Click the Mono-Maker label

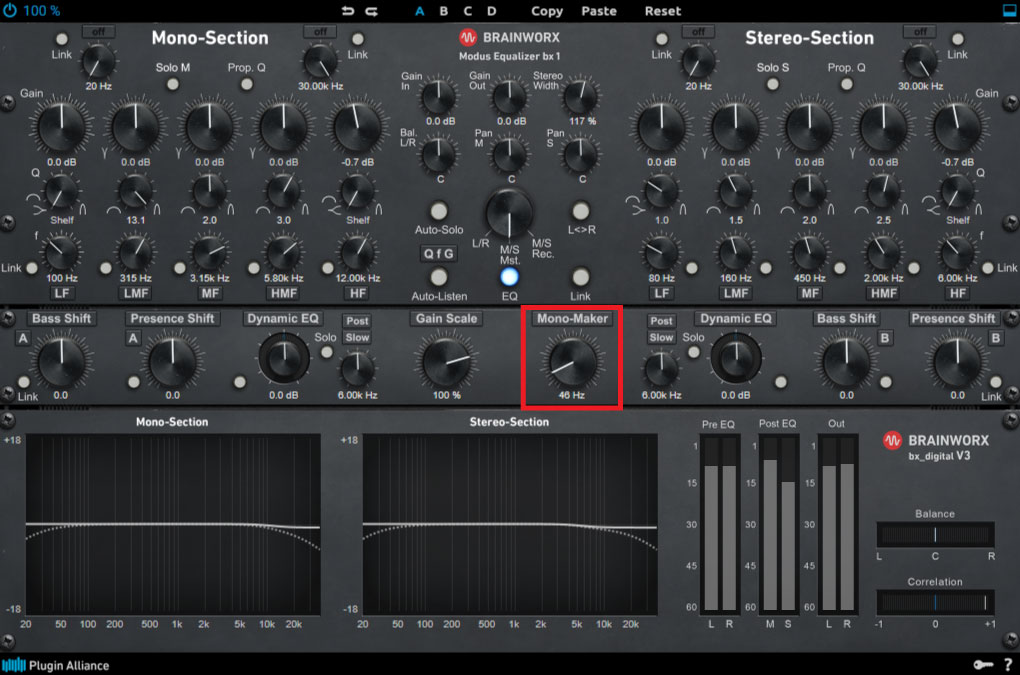(x=572, y=318)
